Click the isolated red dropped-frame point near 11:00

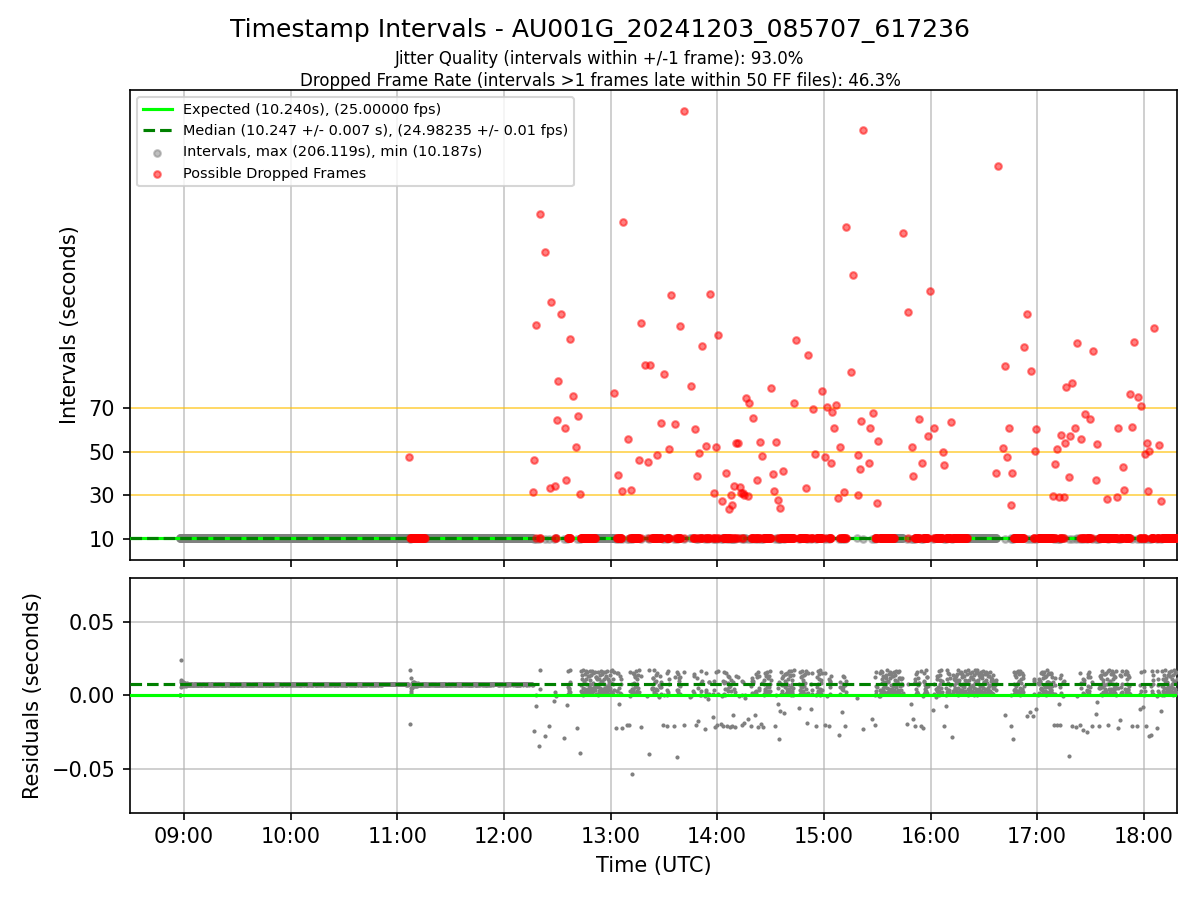[409, 457]
